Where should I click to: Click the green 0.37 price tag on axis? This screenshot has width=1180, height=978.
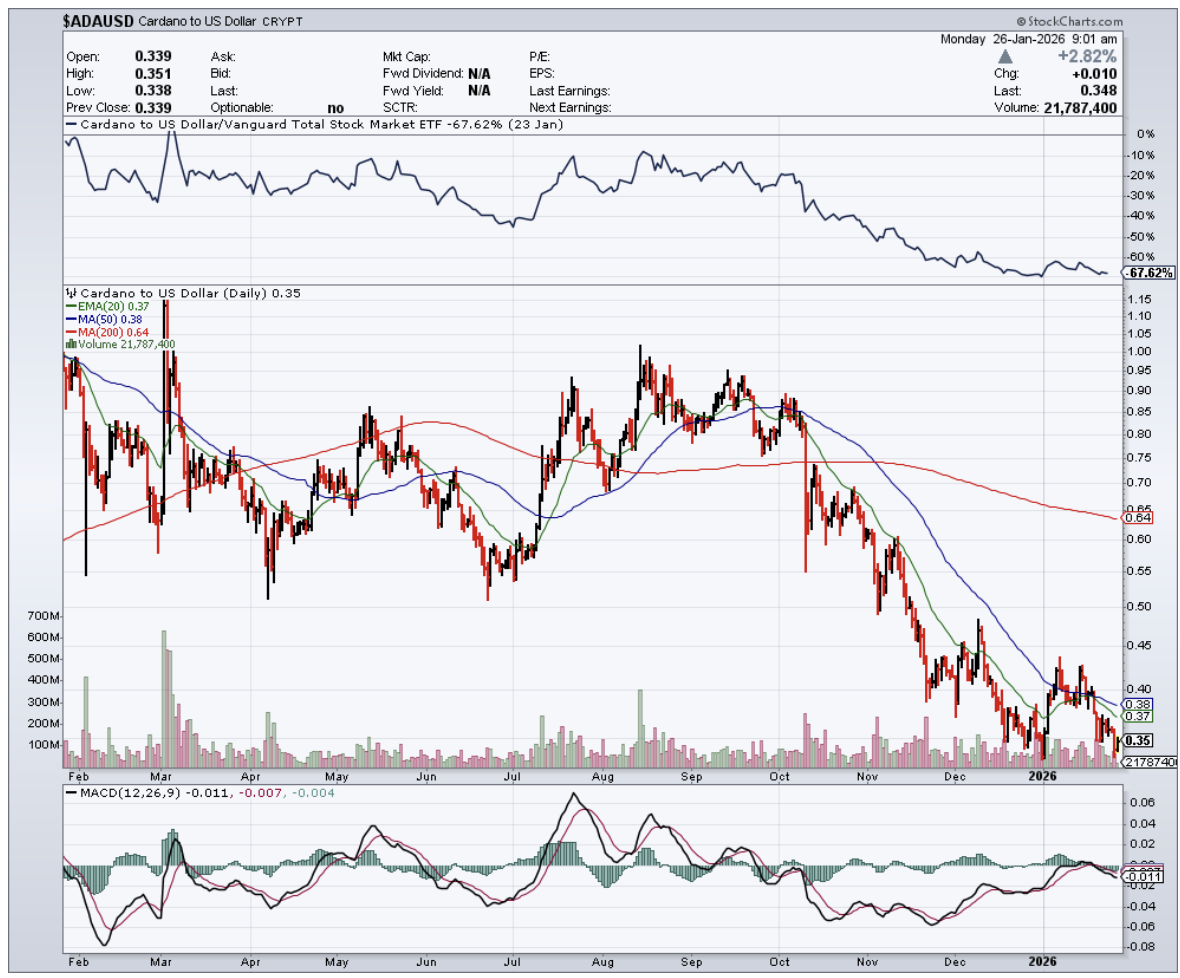click(x=1139, y=716)
